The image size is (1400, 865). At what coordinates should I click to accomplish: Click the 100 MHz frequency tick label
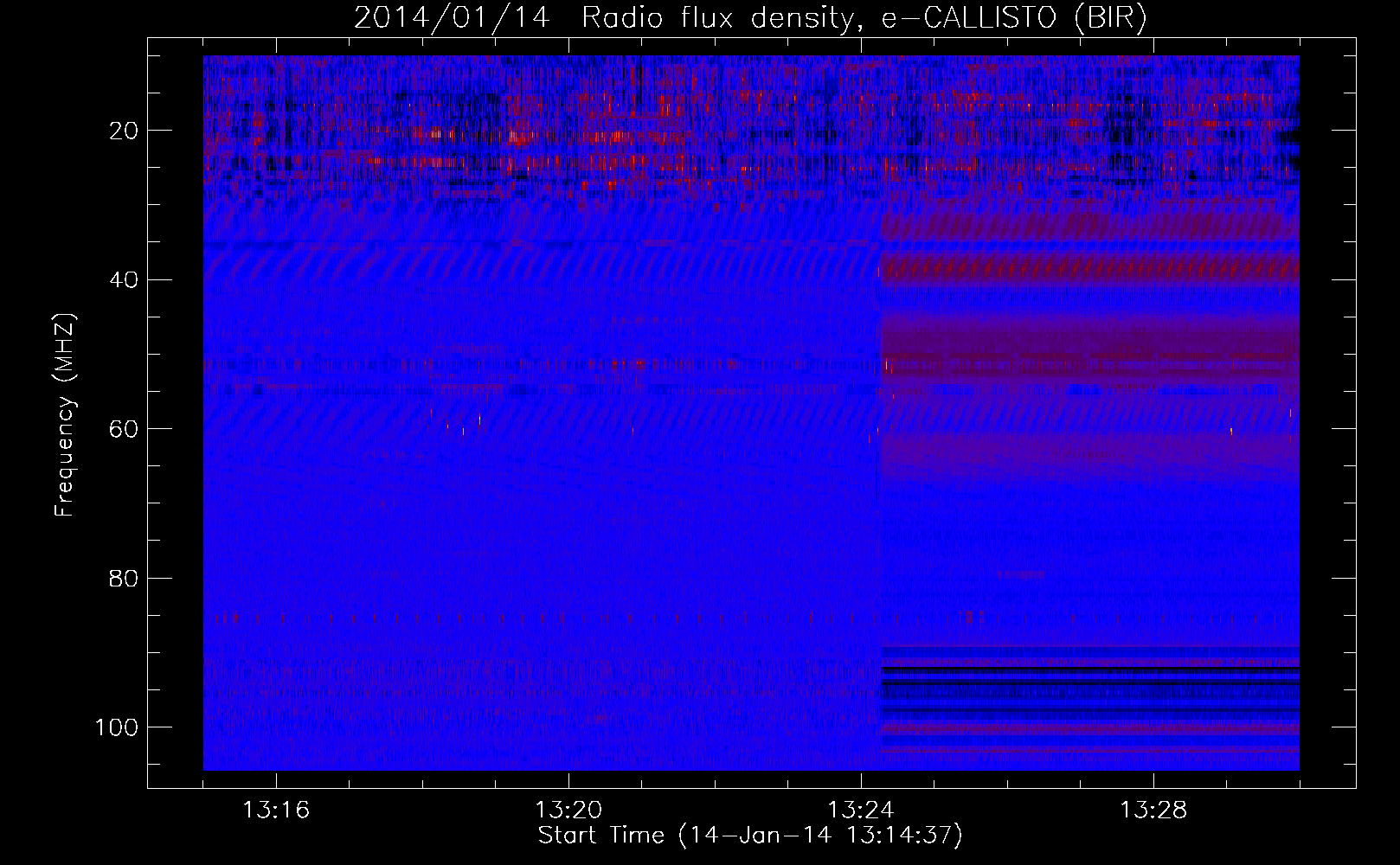(117, 727)
